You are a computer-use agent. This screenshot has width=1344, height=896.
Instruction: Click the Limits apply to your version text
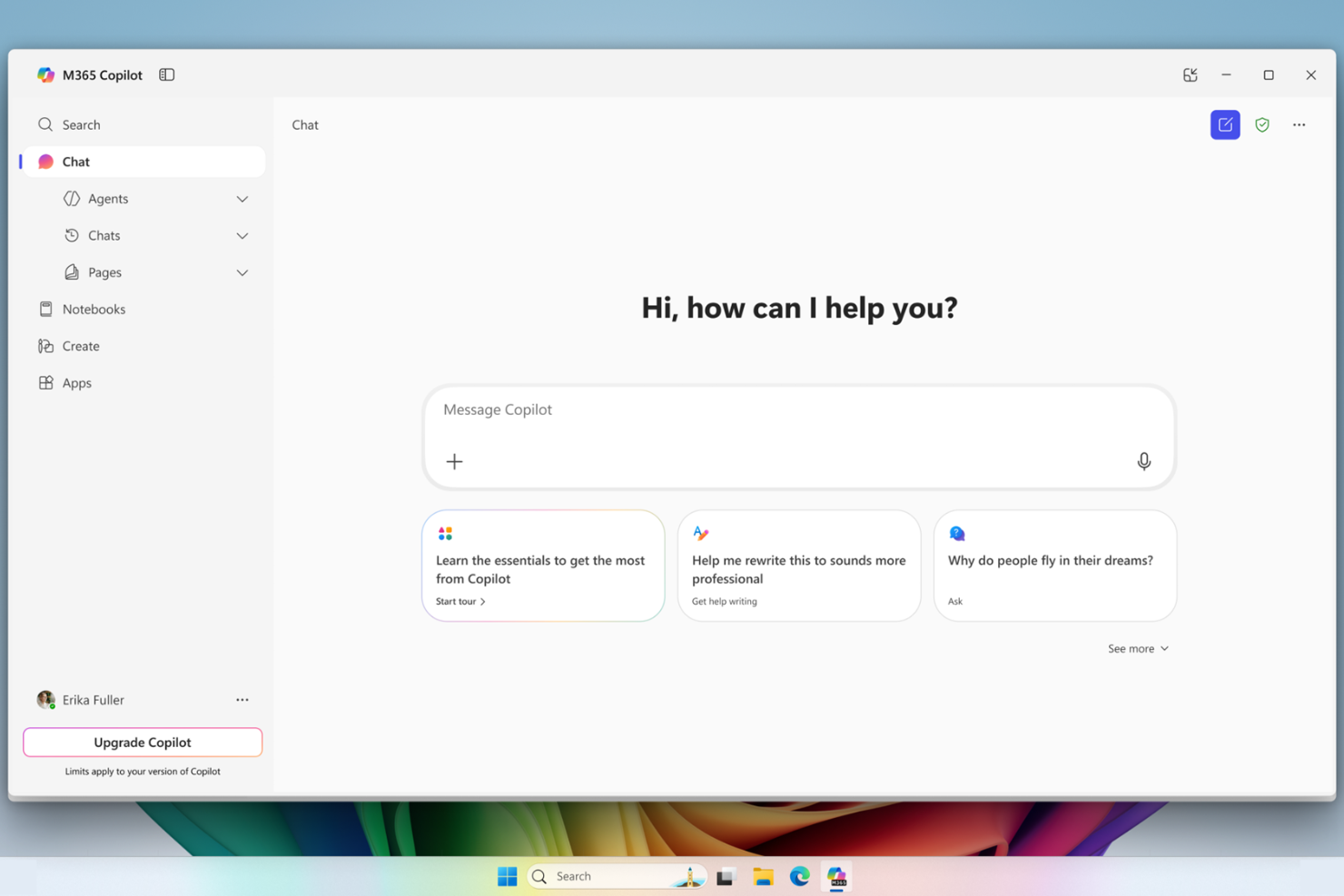coord(143,772)
